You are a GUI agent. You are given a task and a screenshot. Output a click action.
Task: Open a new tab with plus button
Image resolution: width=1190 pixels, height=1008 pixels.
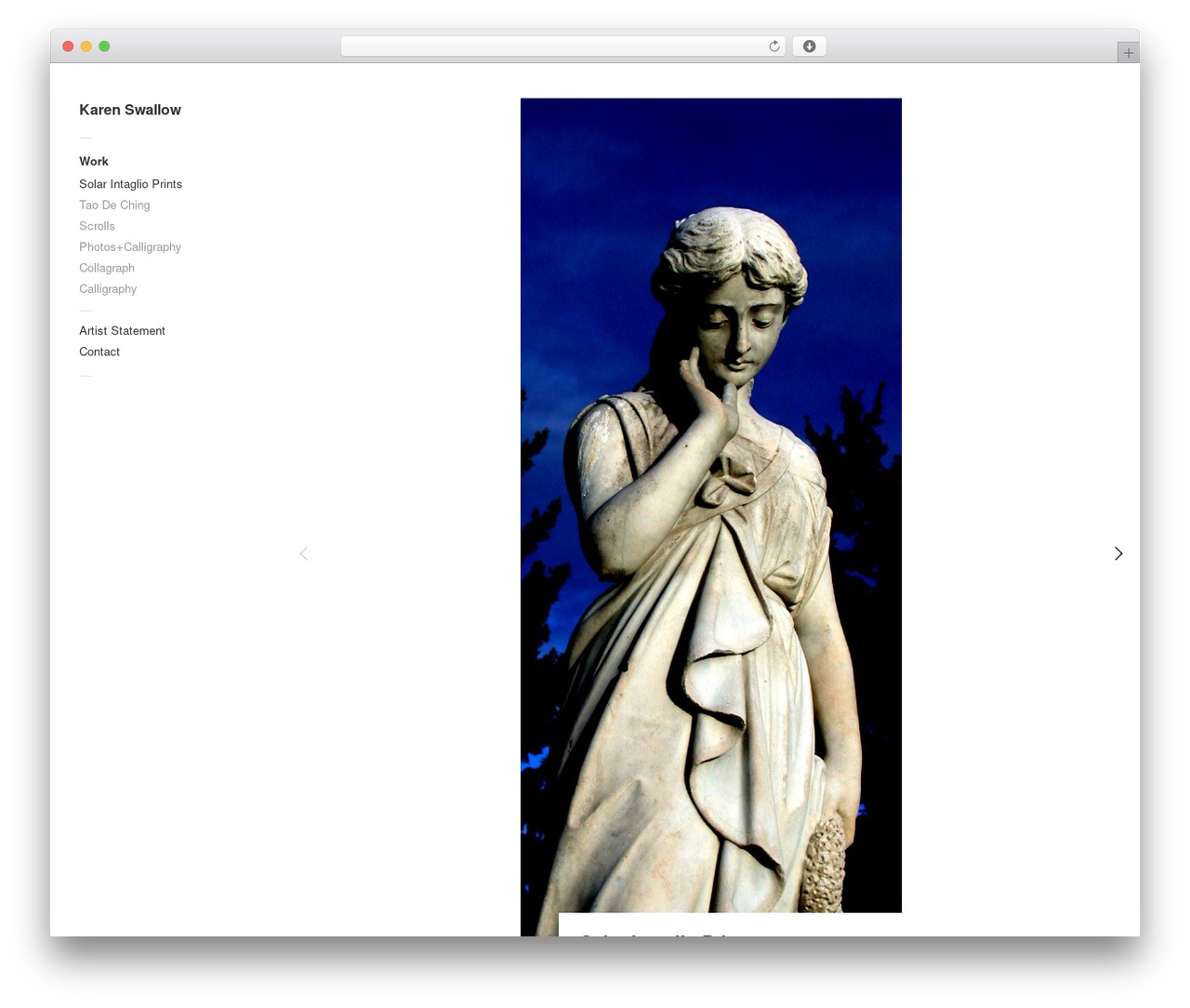[1128, 53]
